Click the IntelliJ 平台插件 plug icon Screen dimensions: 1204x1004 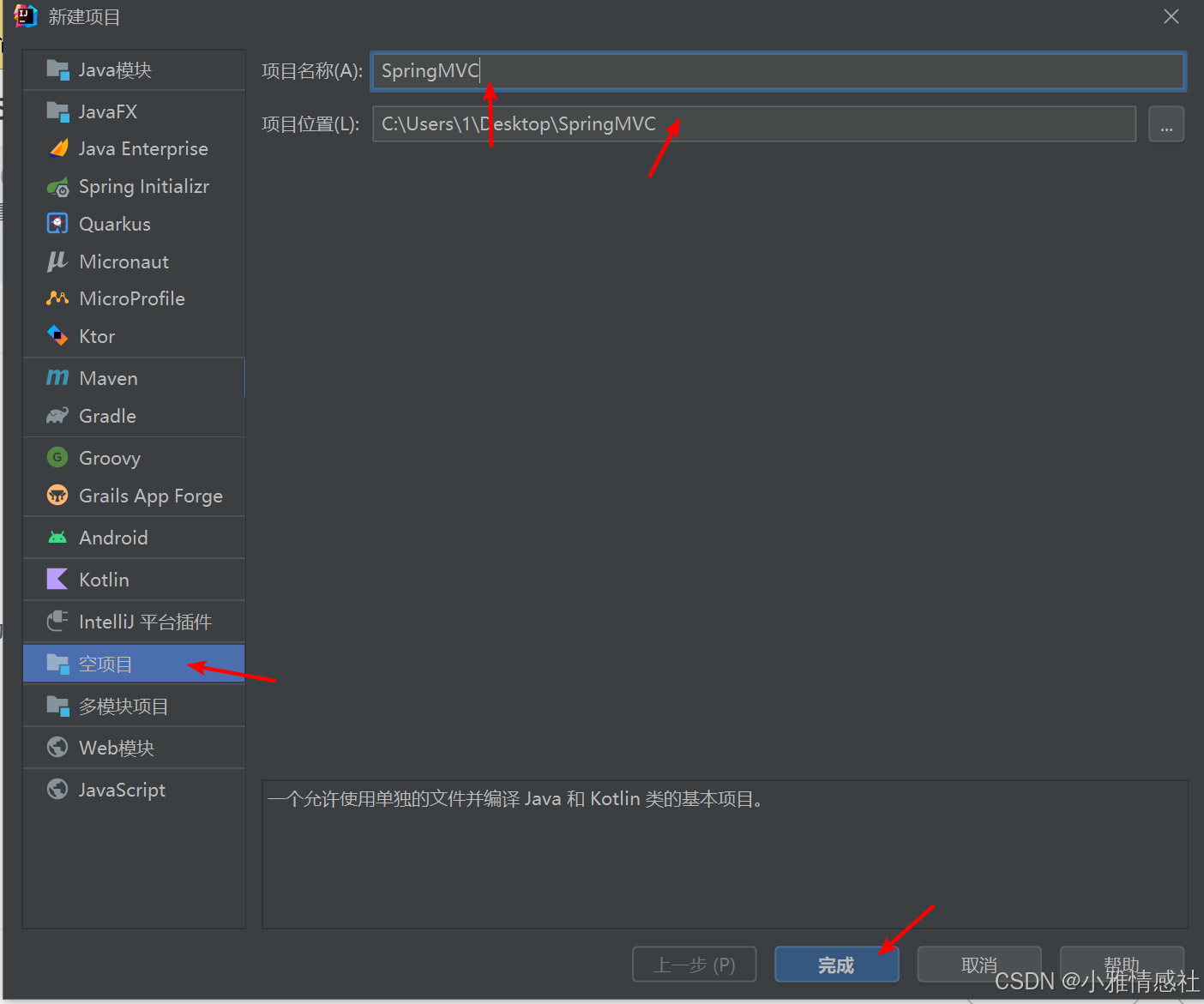click(x=57, y=622)
